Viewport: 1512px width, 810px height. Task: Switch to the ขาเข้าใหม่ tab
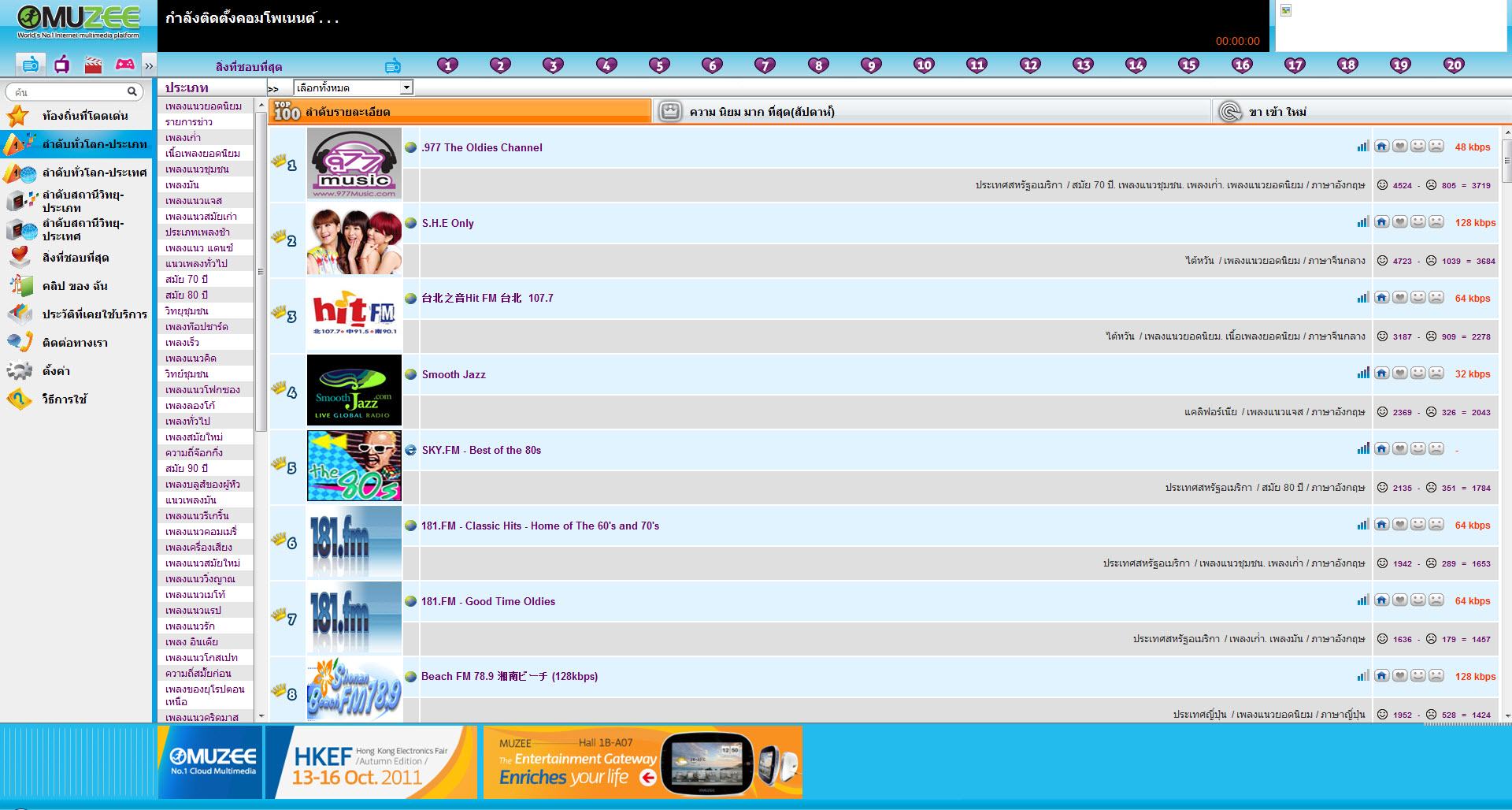[x=1362, y=111]
